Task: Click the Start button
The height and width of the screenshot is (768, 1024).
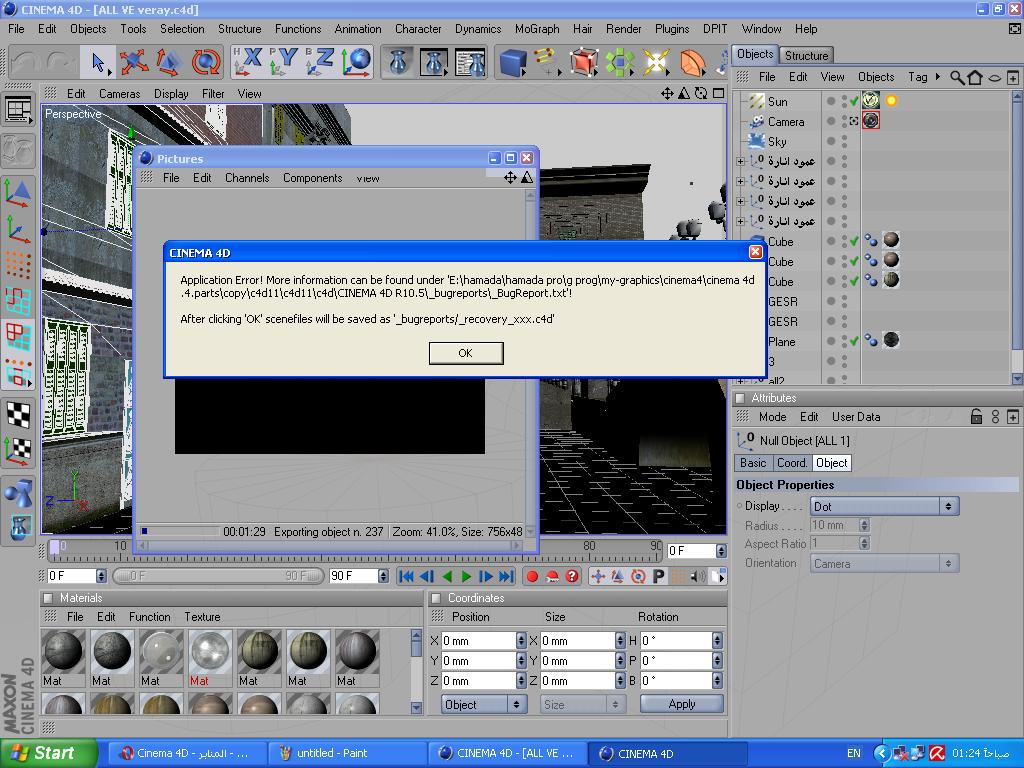Action: pyautogui.click(x=48, y=753)
